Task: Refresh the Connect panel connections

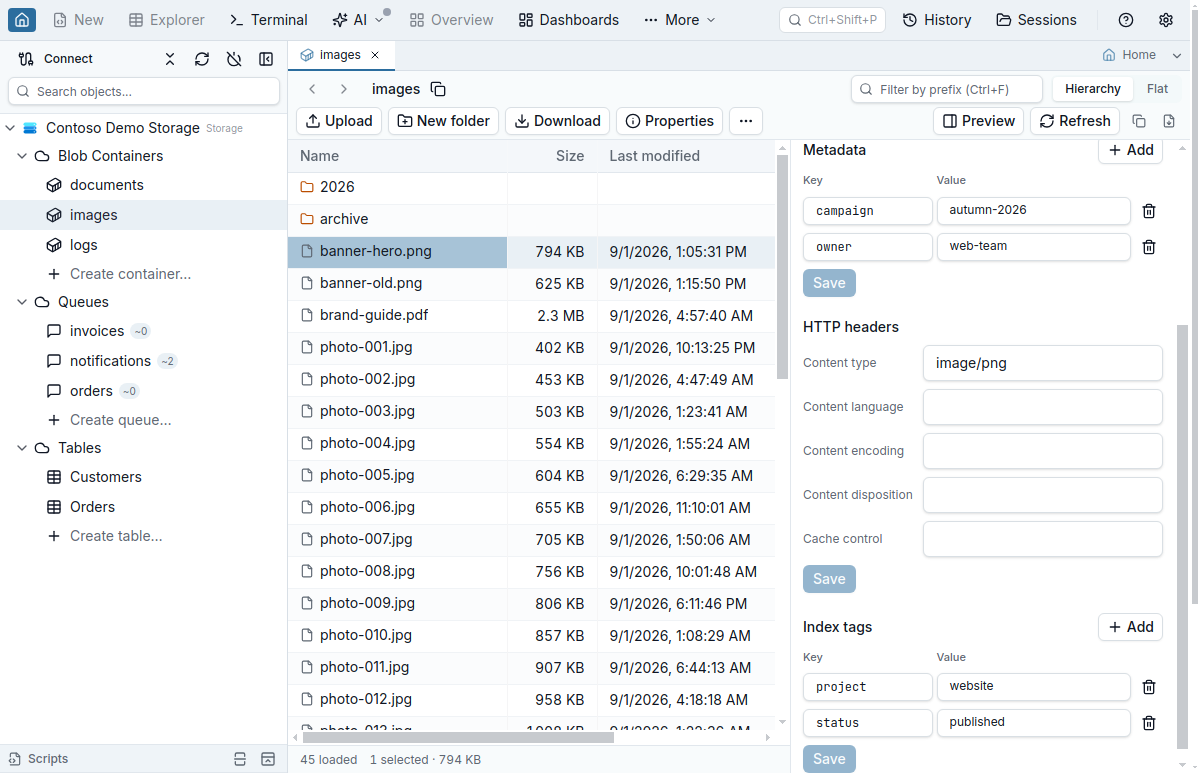Action: [x=202, y=59]
